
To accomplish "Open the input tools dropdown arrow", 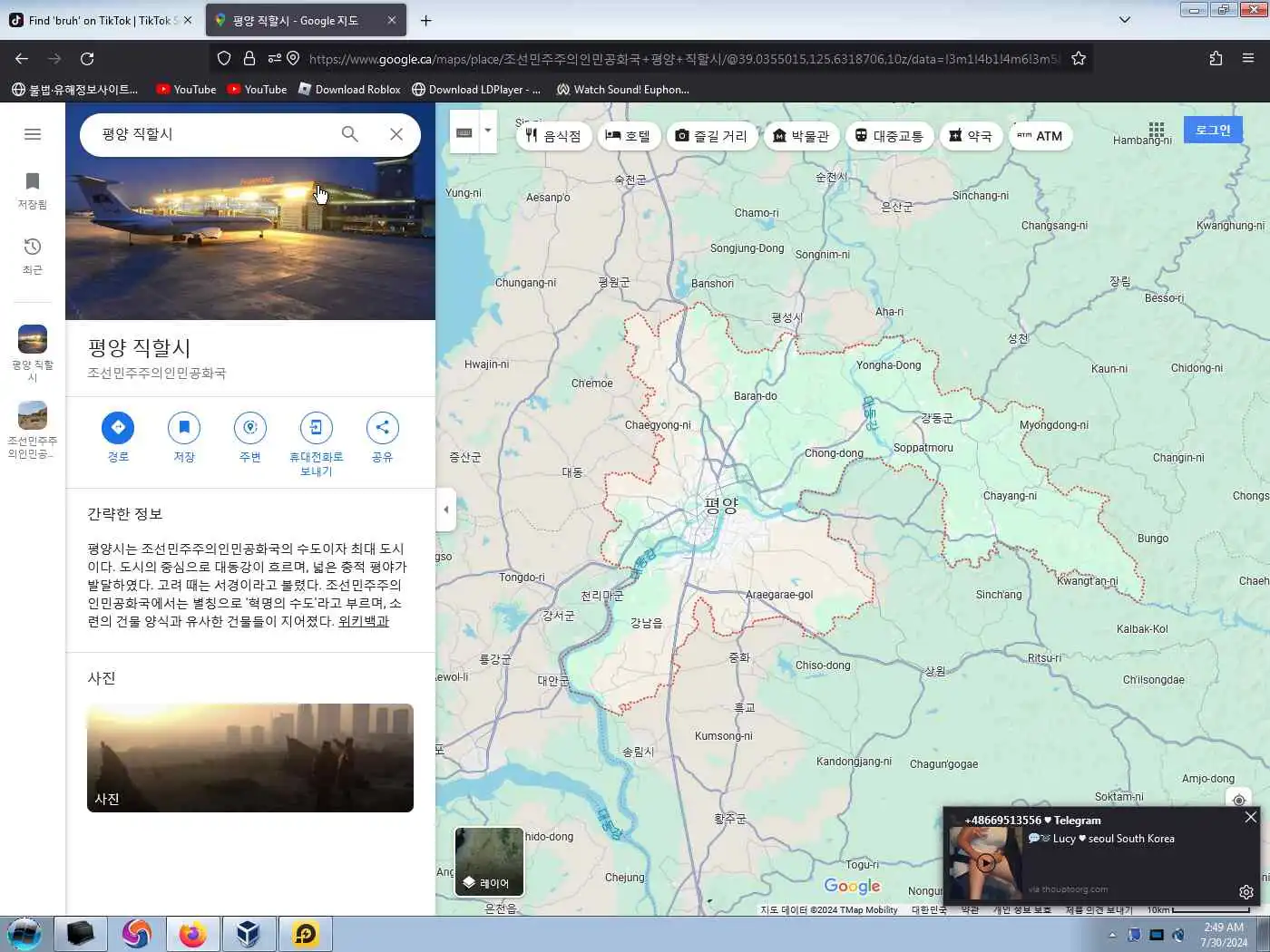I will tap(488, 132).
